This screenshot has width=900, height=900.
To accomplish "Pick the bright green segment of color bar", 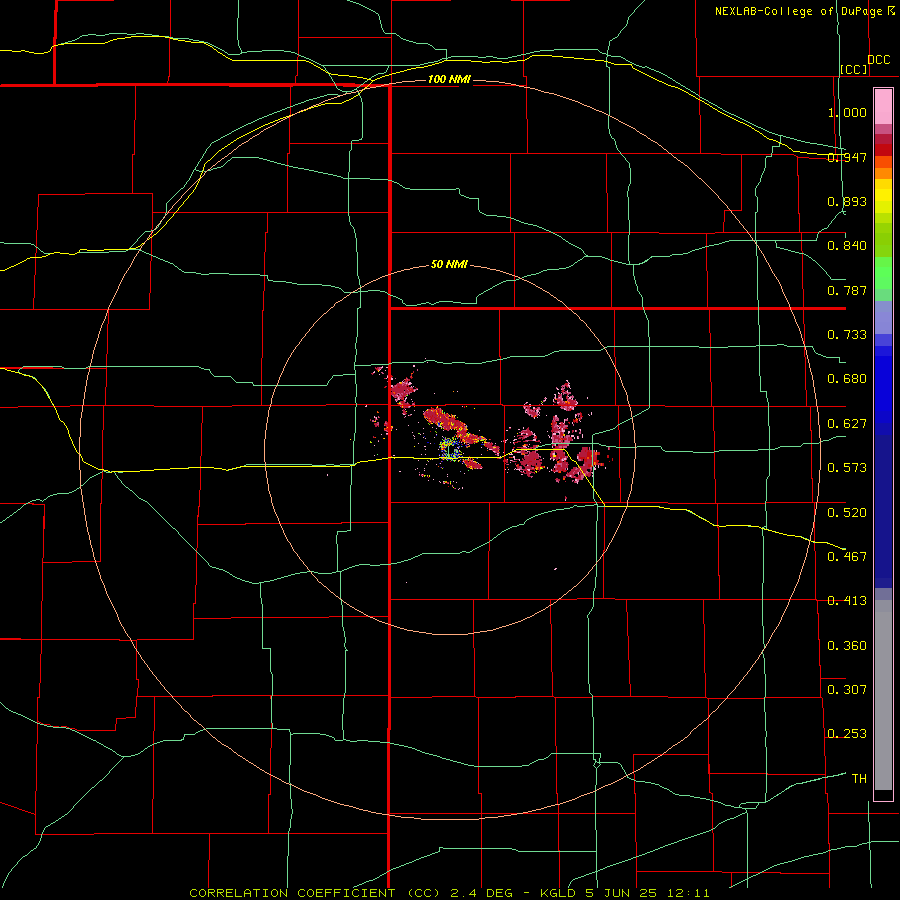I will (883, 273).
